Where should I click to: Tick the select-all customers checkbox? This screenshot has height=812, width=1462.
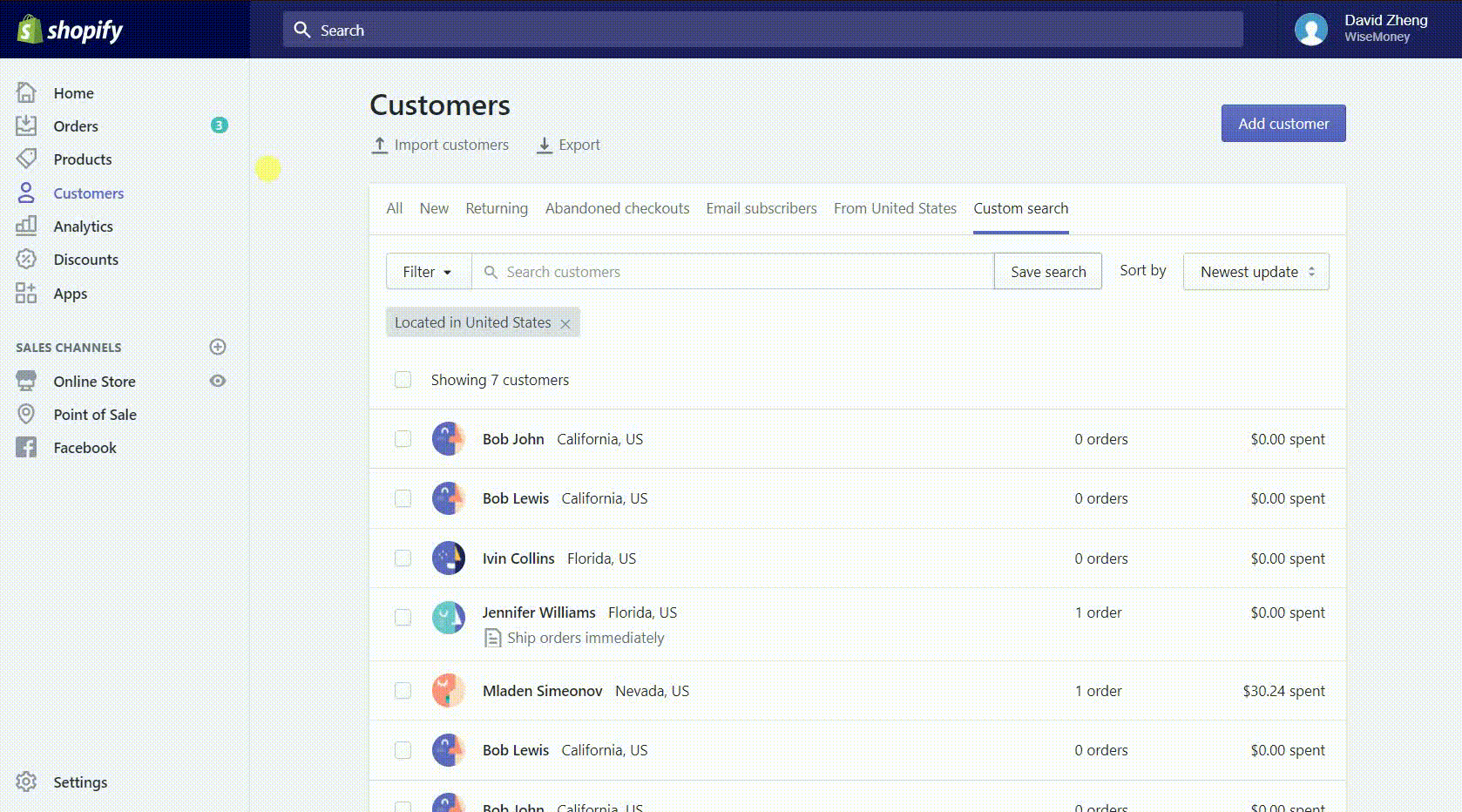tap(403, 379)
